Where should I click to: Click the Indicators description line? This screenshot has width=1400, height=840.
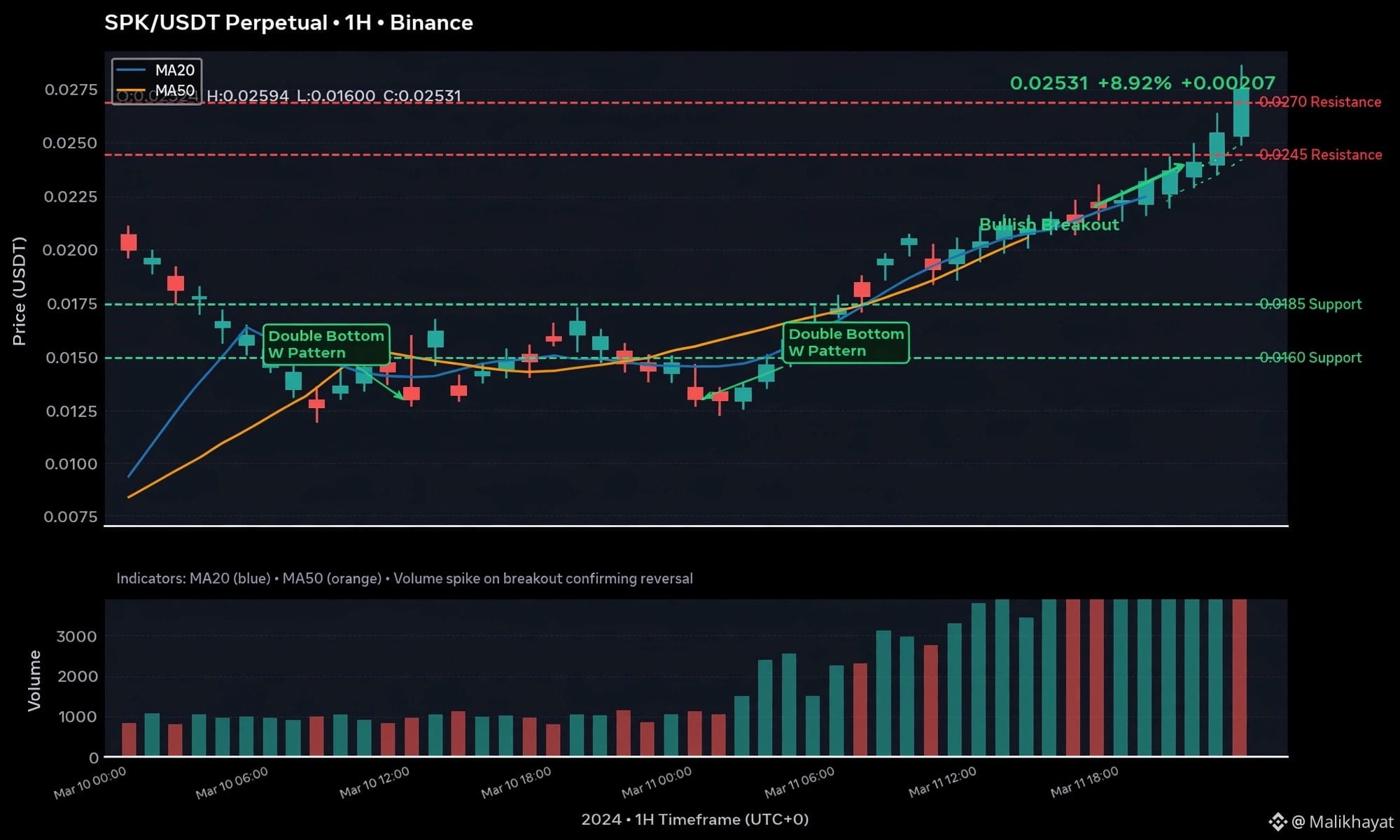tap(405, 579)
